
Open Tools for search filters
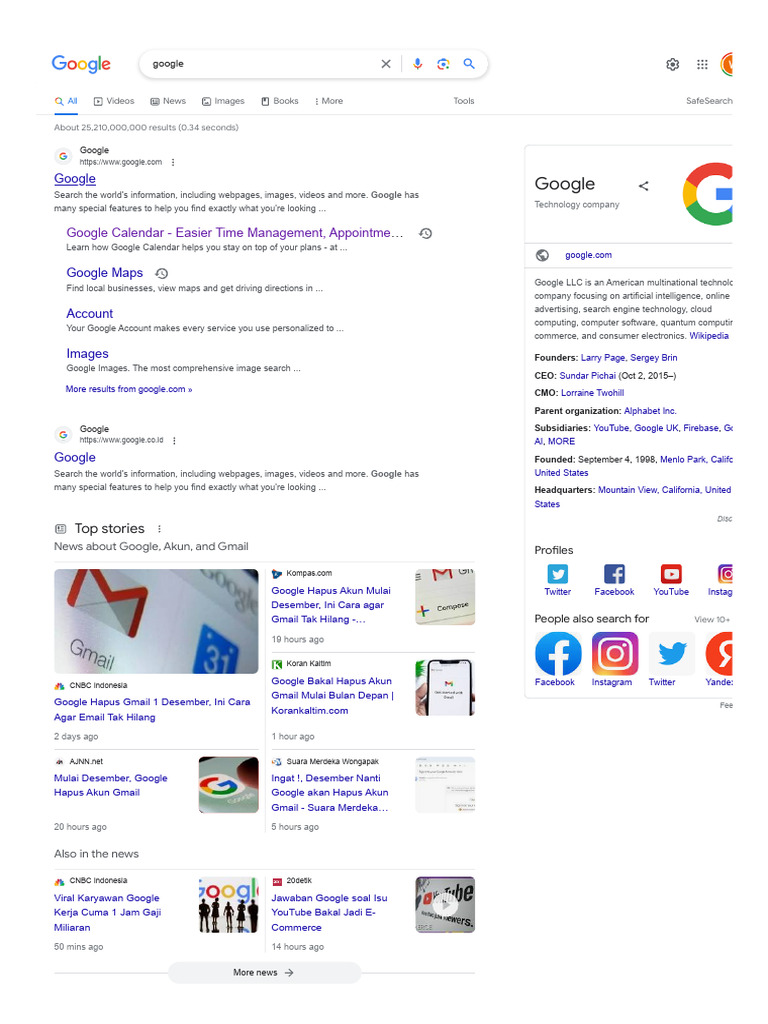tap(464, 101)
